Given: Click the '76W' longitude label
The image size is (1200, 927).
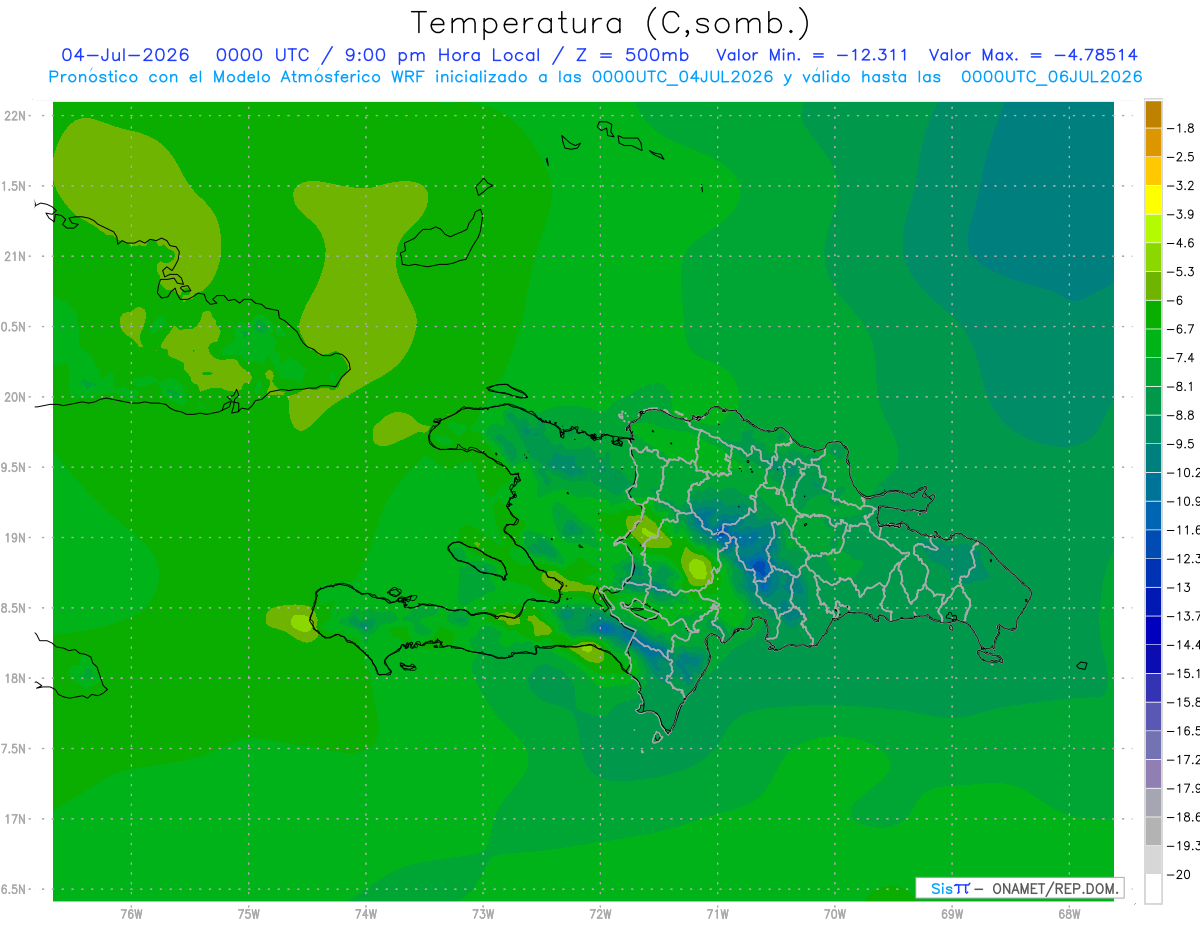Looking at the screenshot, I should [x=131, y=914].
